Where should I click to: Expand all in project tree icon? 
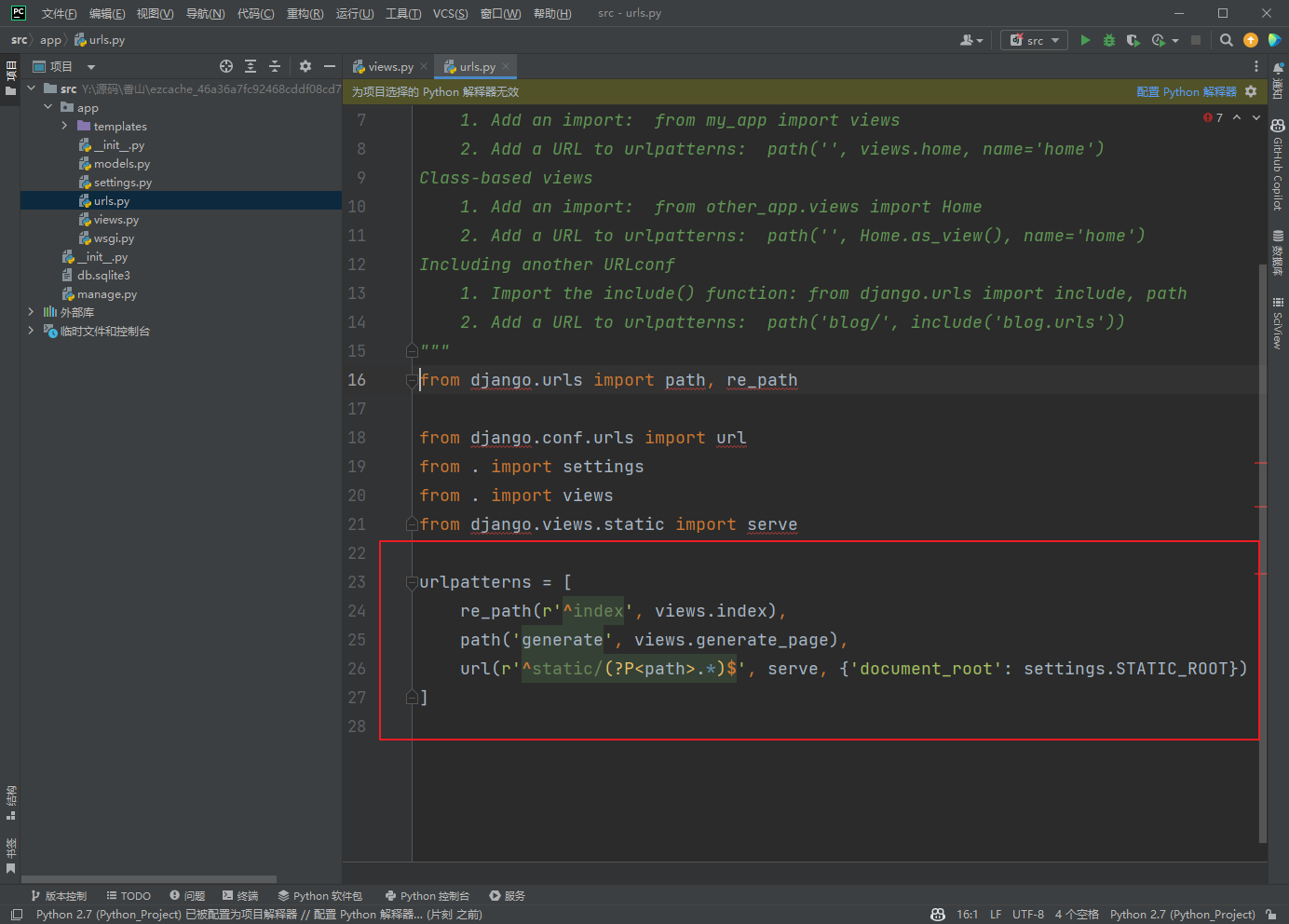[x=251, y=66]
